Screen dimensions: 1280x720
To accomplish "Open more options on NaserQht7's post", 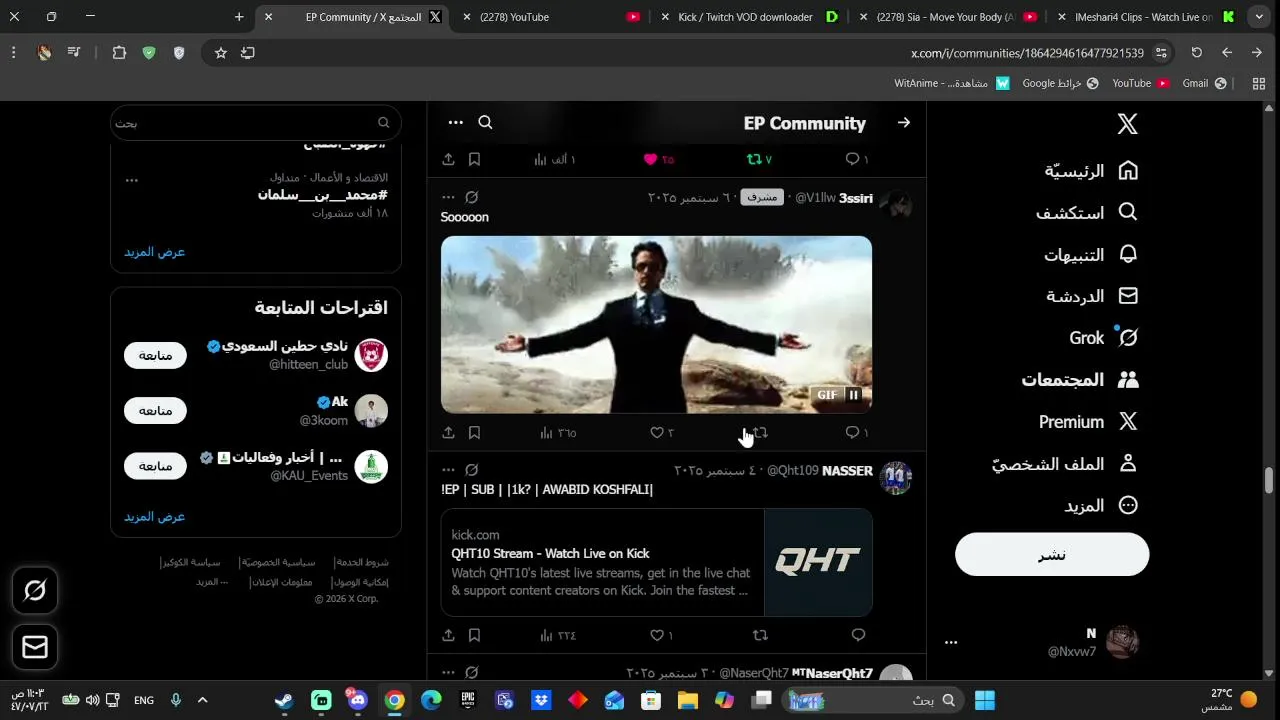I will click(448, 673).
